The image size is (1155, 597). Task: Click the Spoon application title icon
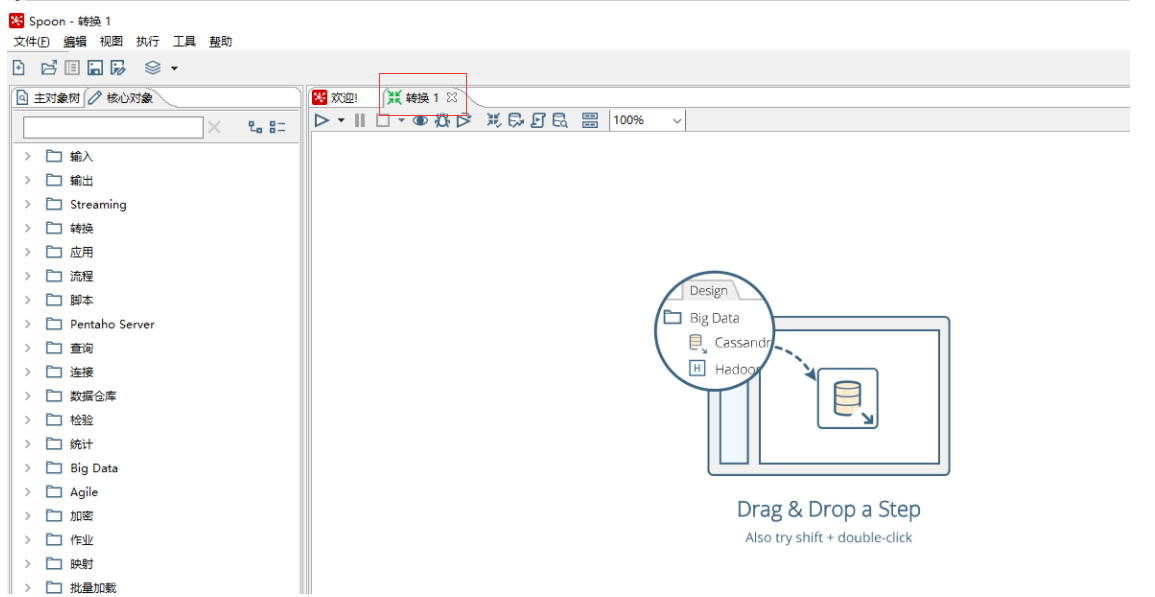[x=16, y=21]
